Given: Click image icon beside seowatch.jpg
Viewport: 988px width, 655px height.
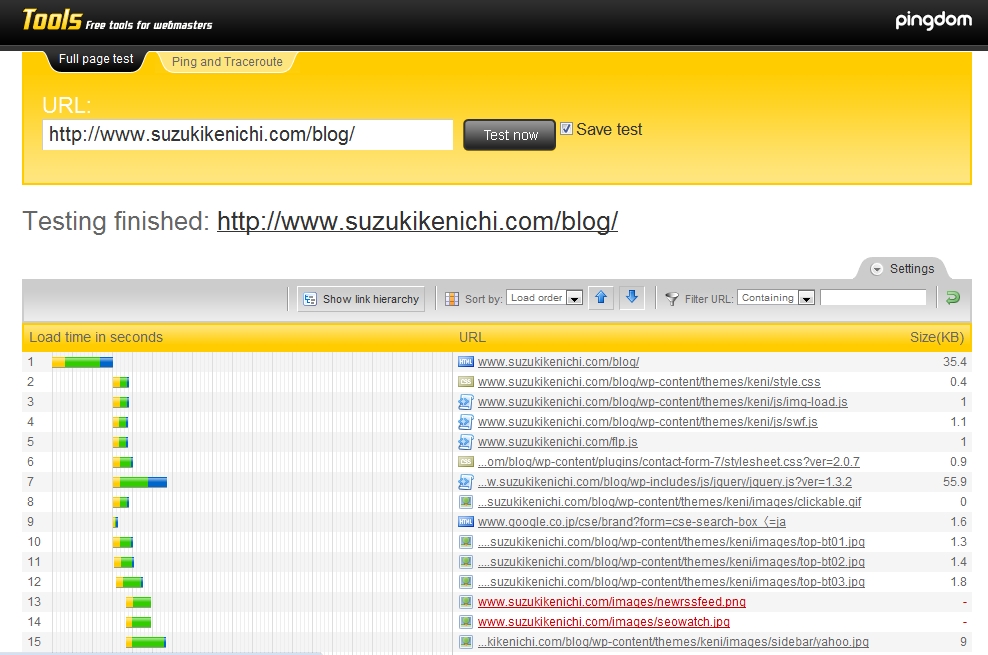Looking at the screenshot, I should pos(466,622).
